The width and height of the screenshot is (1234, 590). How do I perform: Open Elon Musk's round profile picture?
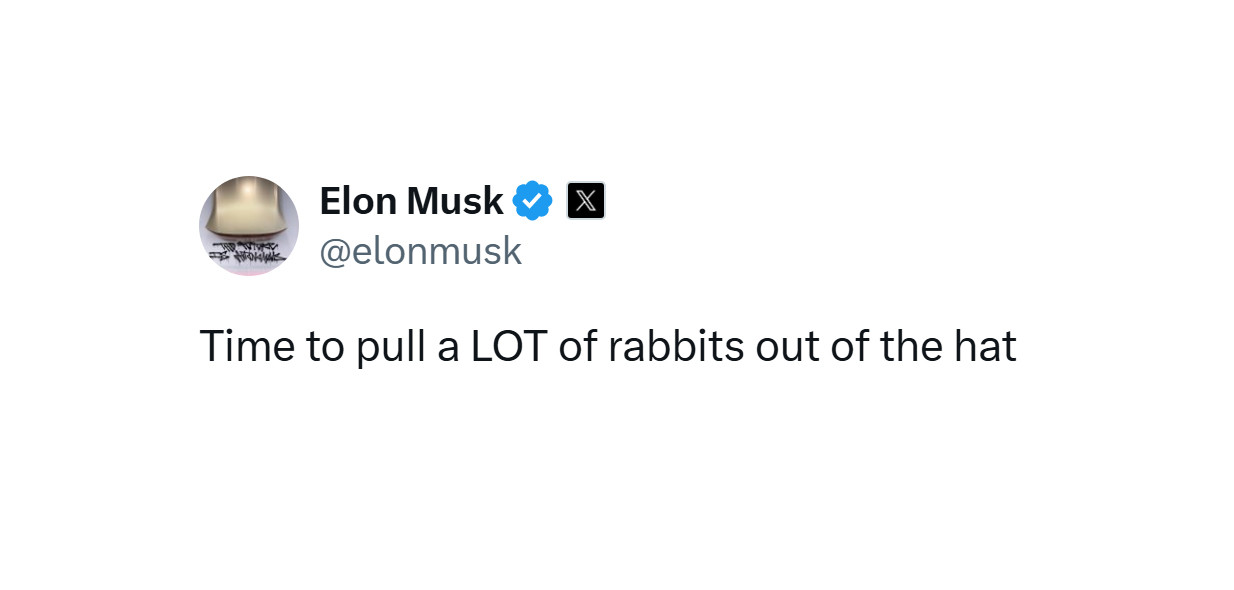pyautogui.click(x=249, y=226)
